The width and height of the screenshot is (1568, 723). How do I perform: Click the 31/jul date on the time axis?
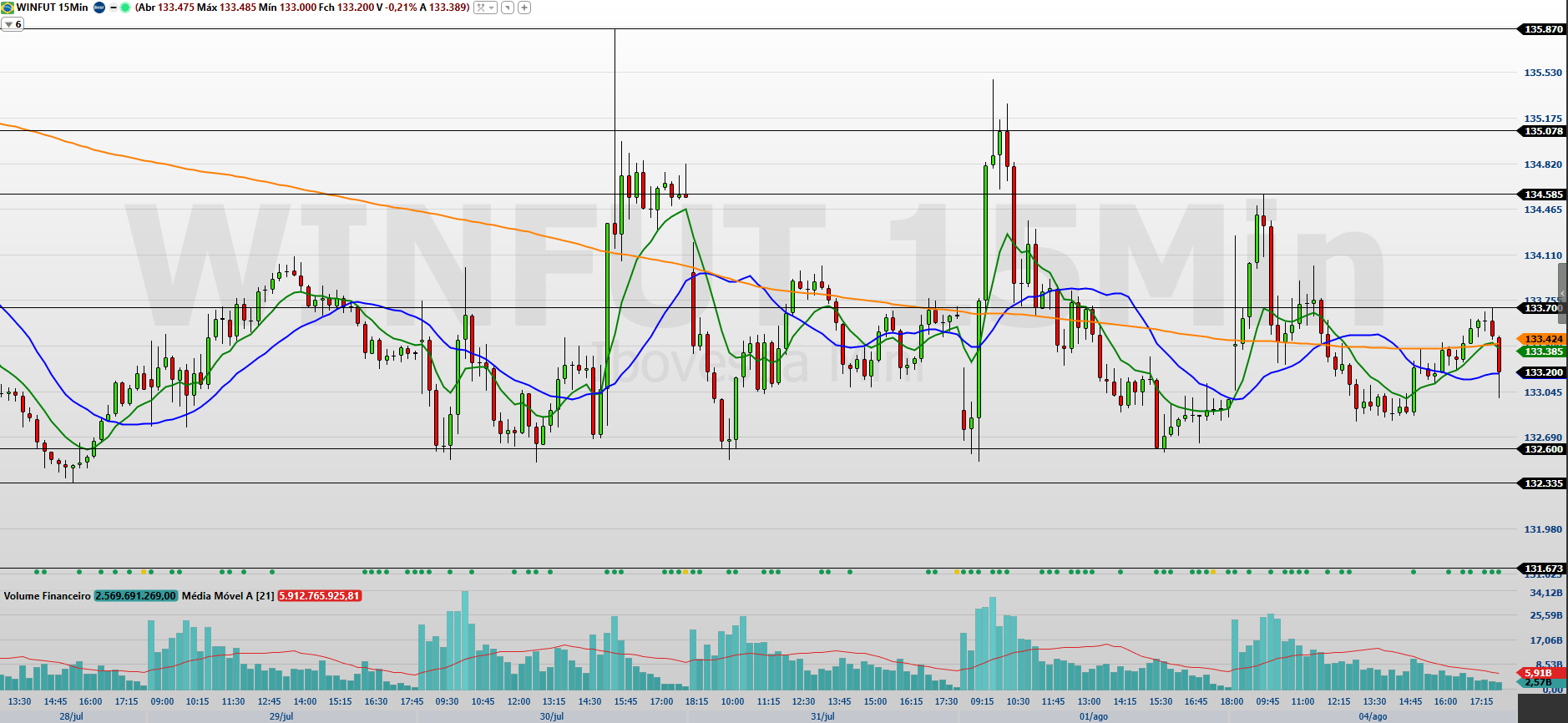[x=822, y=716]
